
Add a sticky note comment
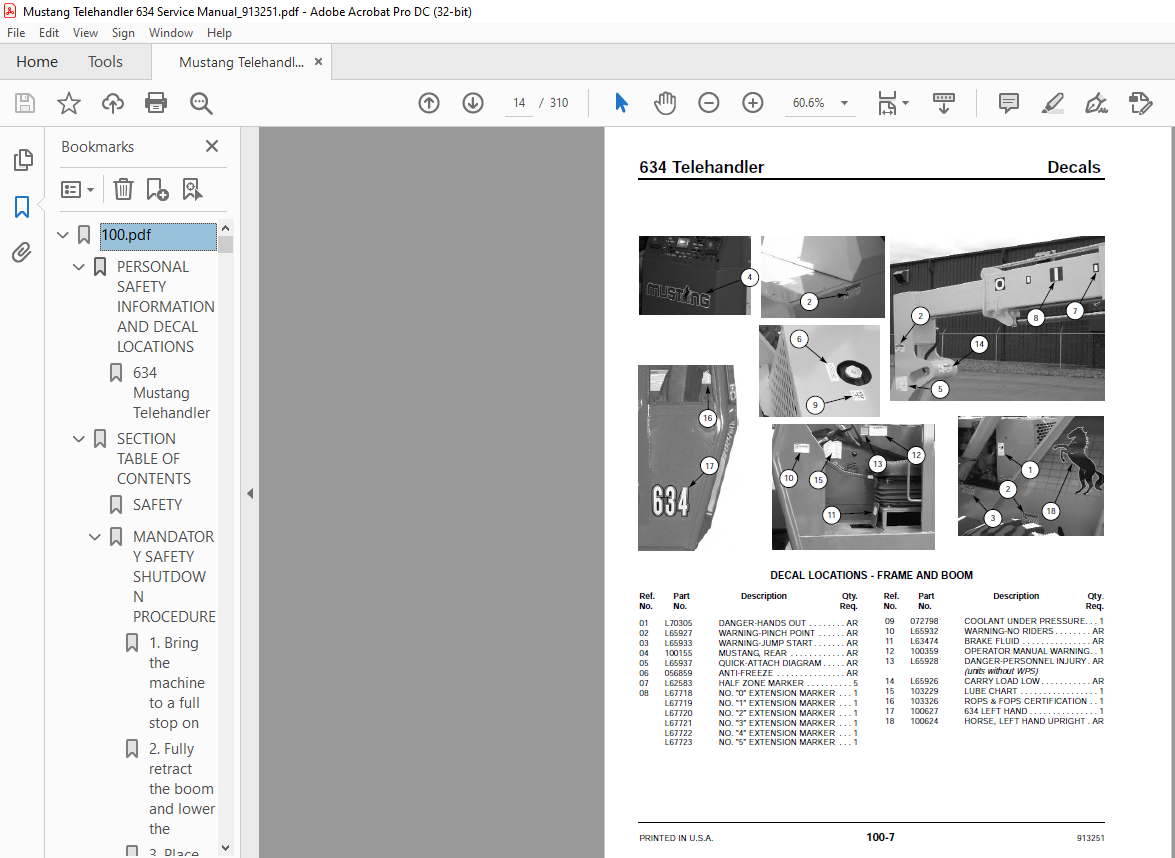(x=1009, y=103)
